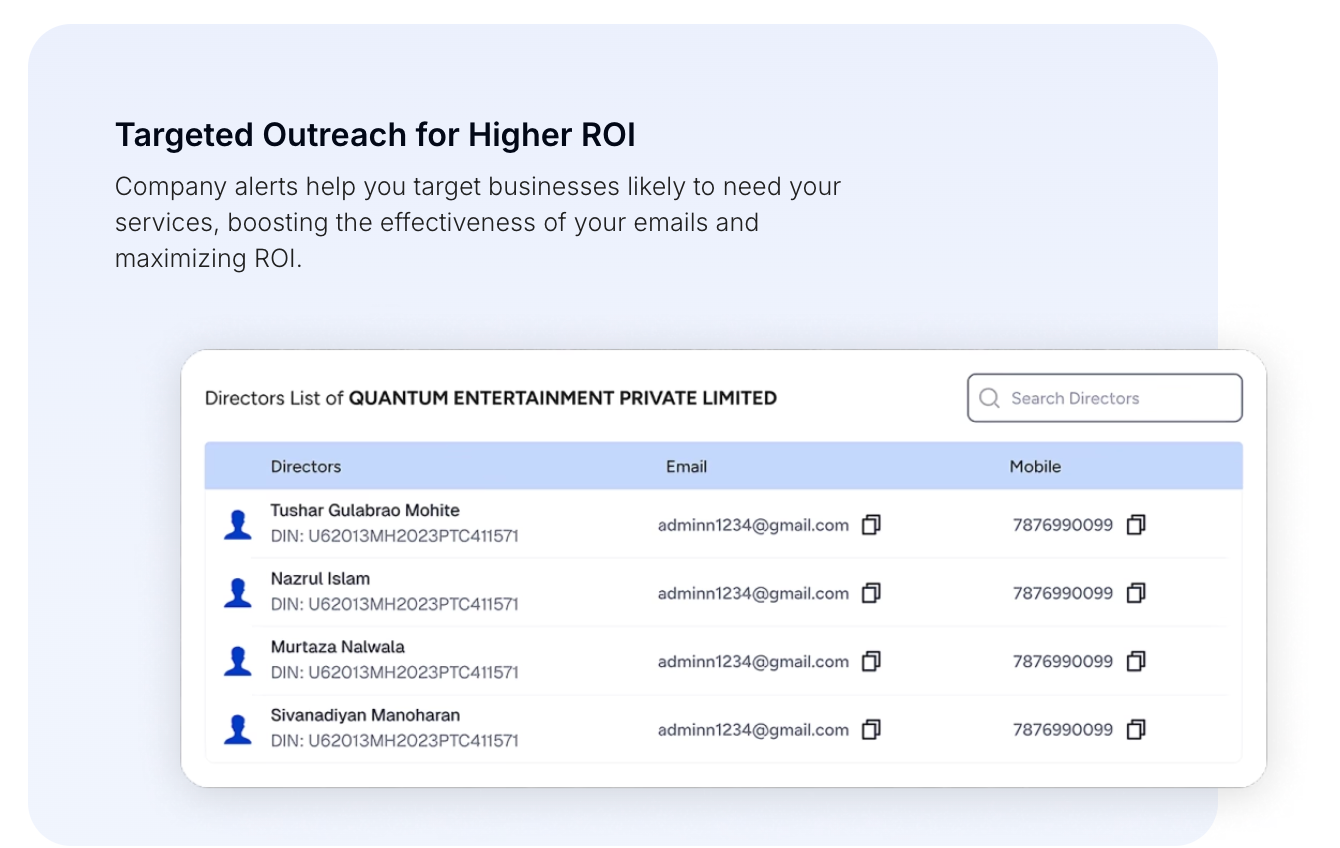Viewport: 1340px width, 848px height.
Task: Click the magnifying glass search icon
Action: pos(989,398)
